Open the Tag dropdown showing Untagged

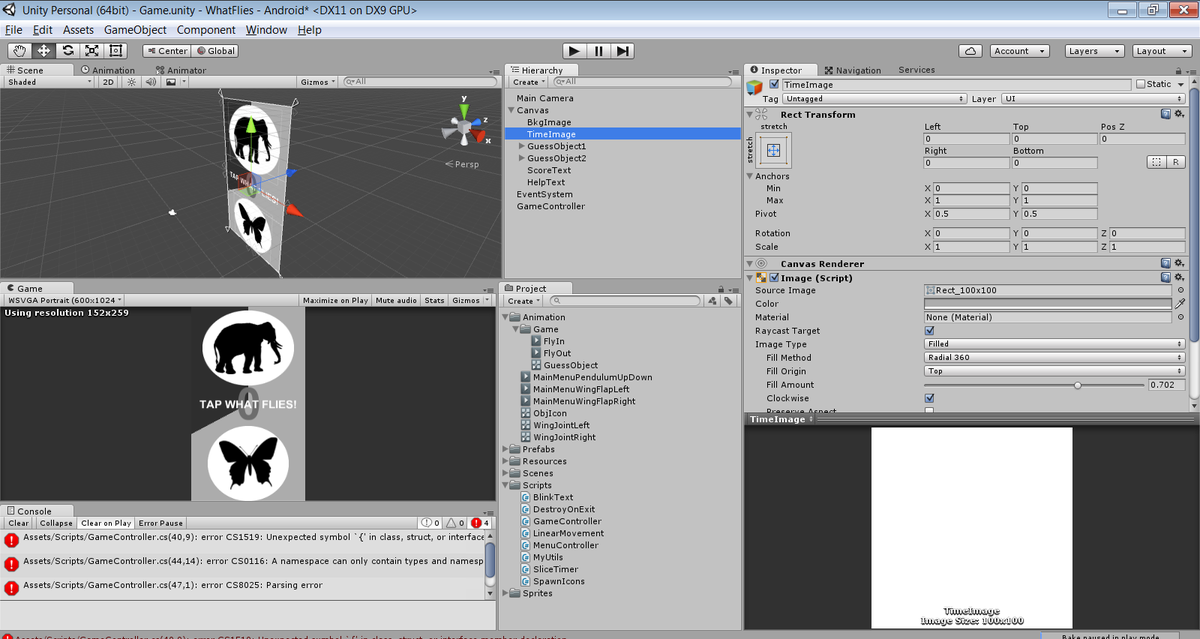coord(875,99)
